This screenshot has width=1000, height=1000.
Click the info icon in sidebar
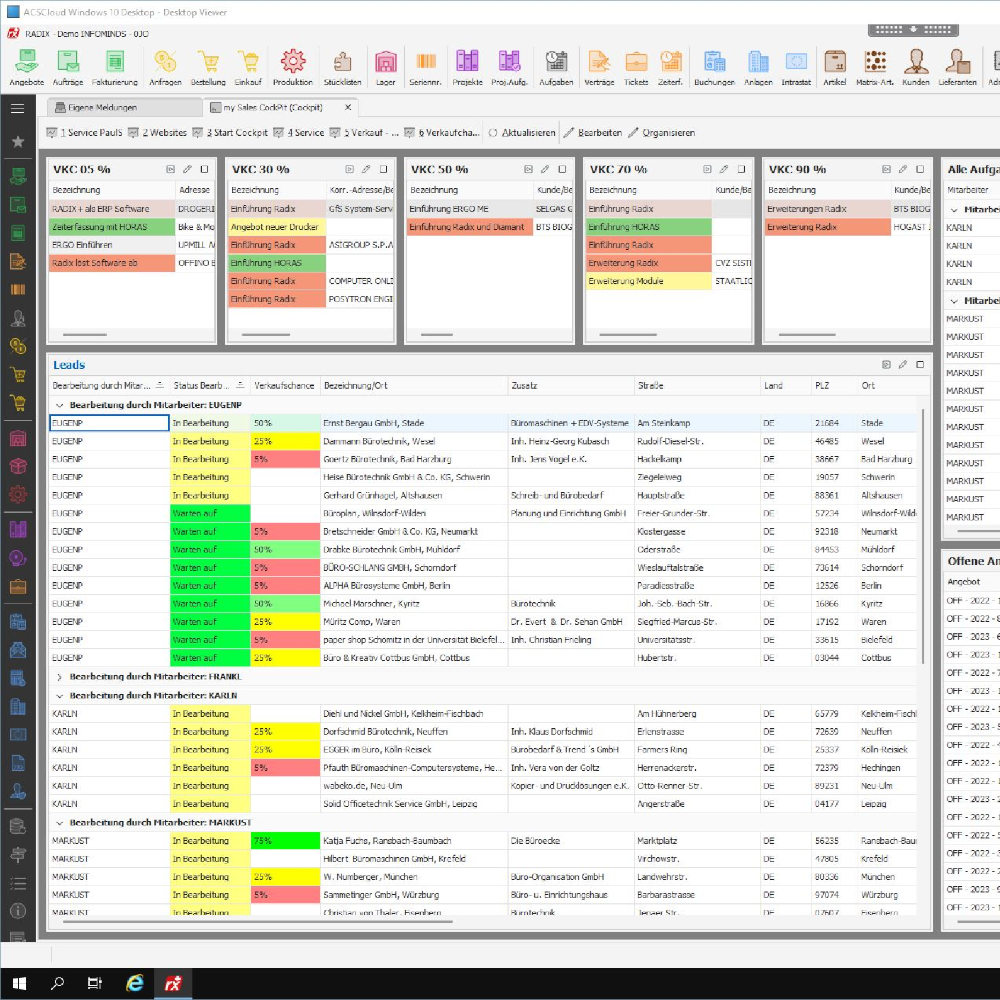(18, 911)
